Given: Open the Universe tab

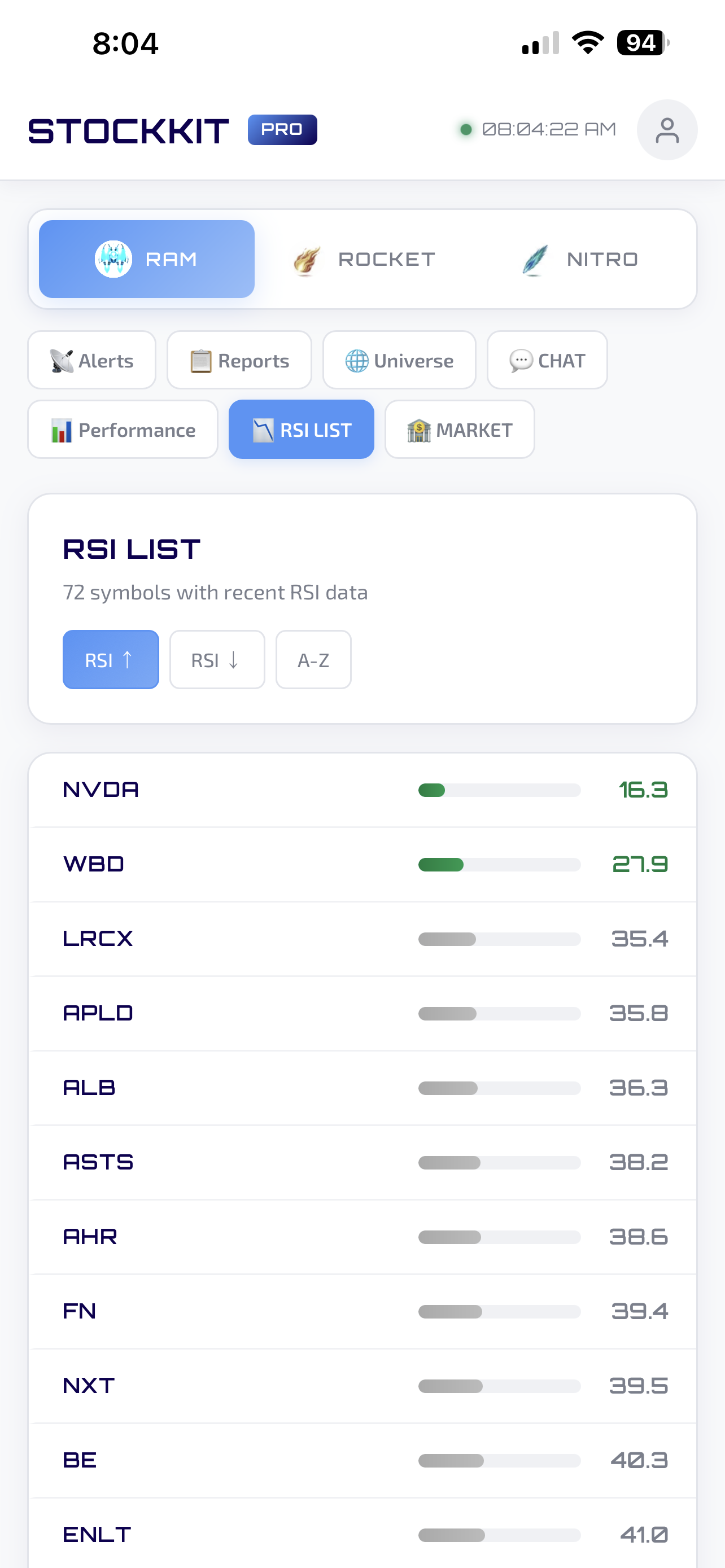Looking at the screenshot, I should [399, 360].
